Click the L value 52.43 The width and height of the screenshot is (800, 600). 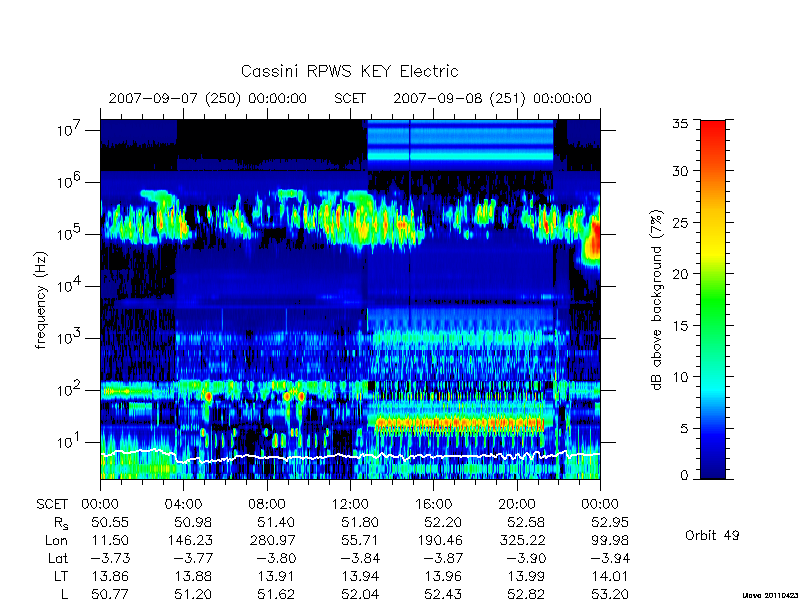443,594
